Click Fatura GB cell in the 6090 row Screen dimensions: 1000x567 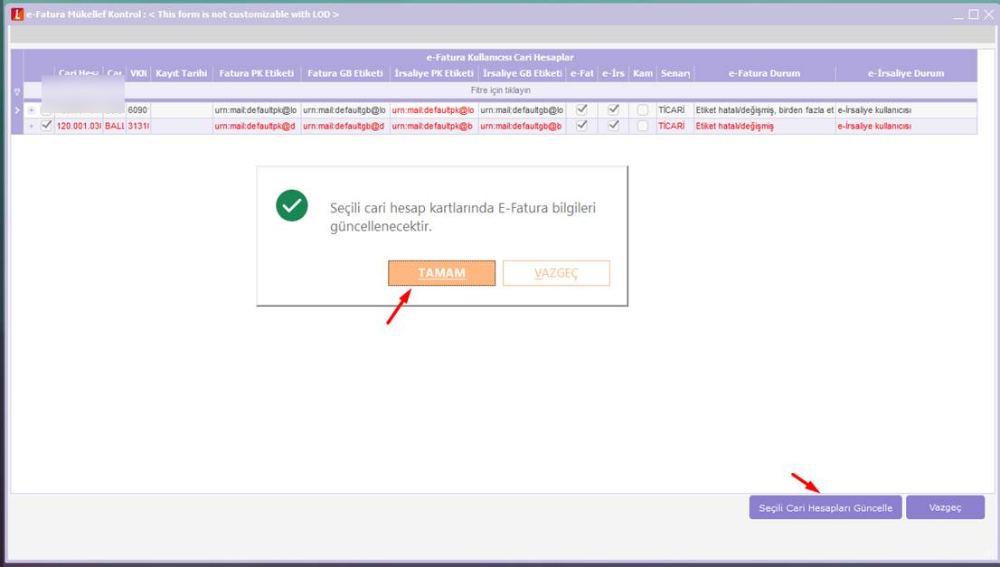tap(345, 110)
